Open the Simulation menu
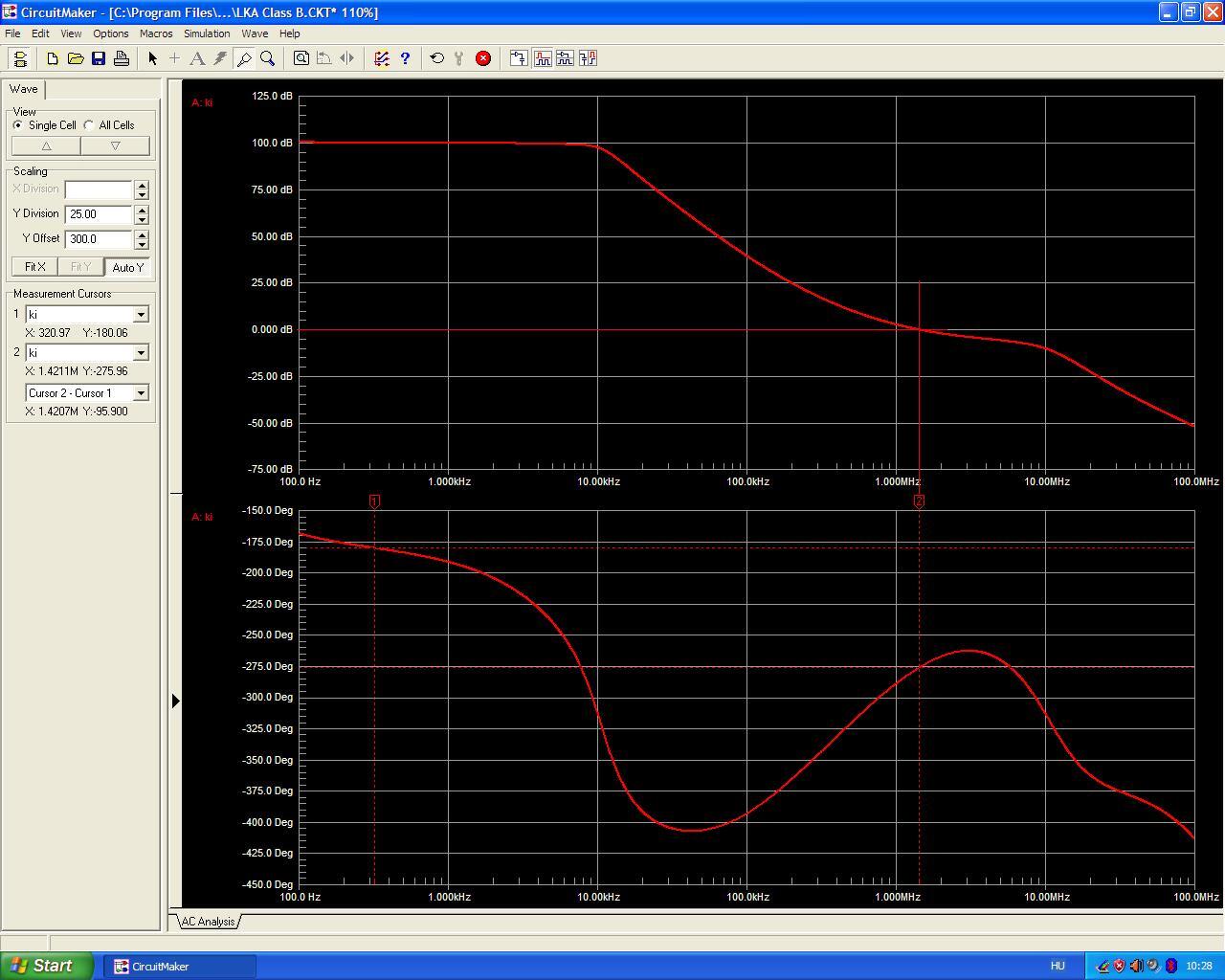Viewport: 1225px width, 980px height. (x=207, y=33)
